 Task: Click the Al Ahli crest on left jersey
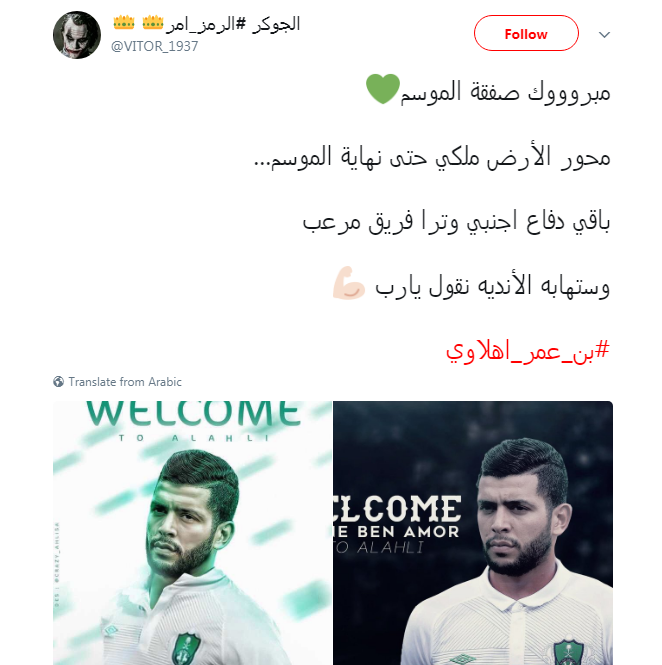[185, 649]
